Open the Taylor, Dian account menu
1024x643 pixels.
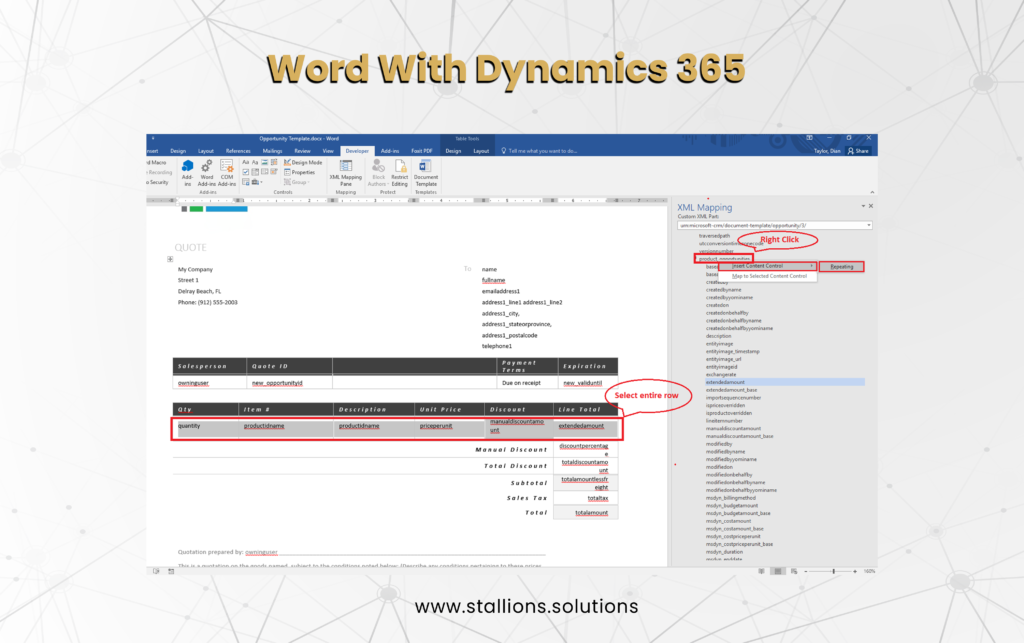827,151
